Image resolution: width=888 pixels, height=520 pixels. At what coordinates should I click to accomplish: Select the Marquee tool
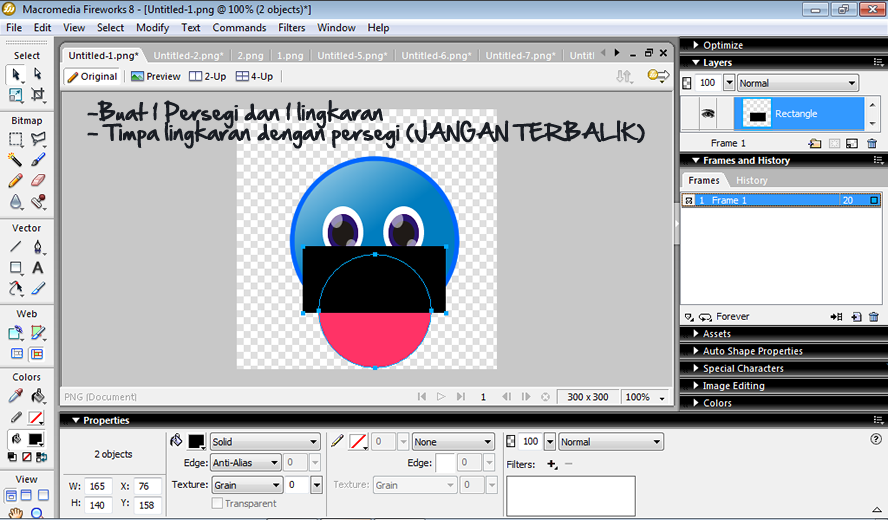pyautogui.click(x=16, y=139)
